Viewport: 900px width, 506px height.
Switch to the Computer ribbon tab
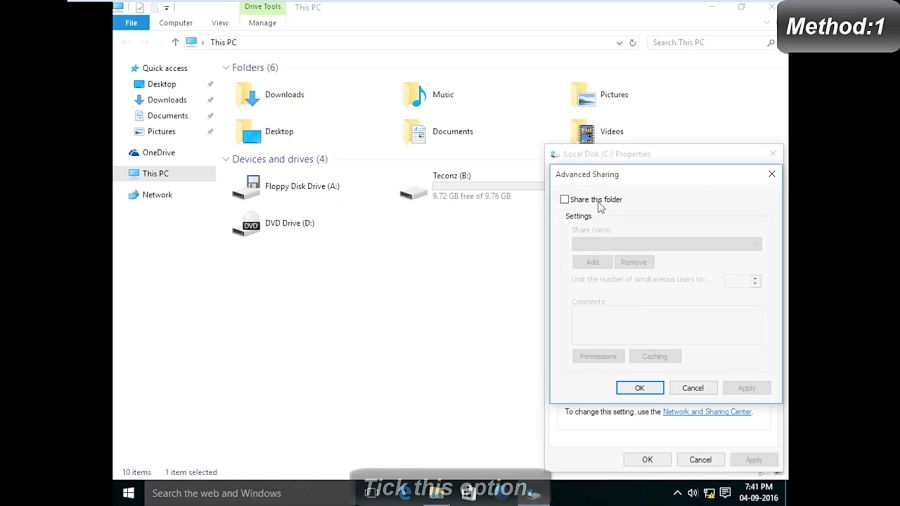coord(176,23)
